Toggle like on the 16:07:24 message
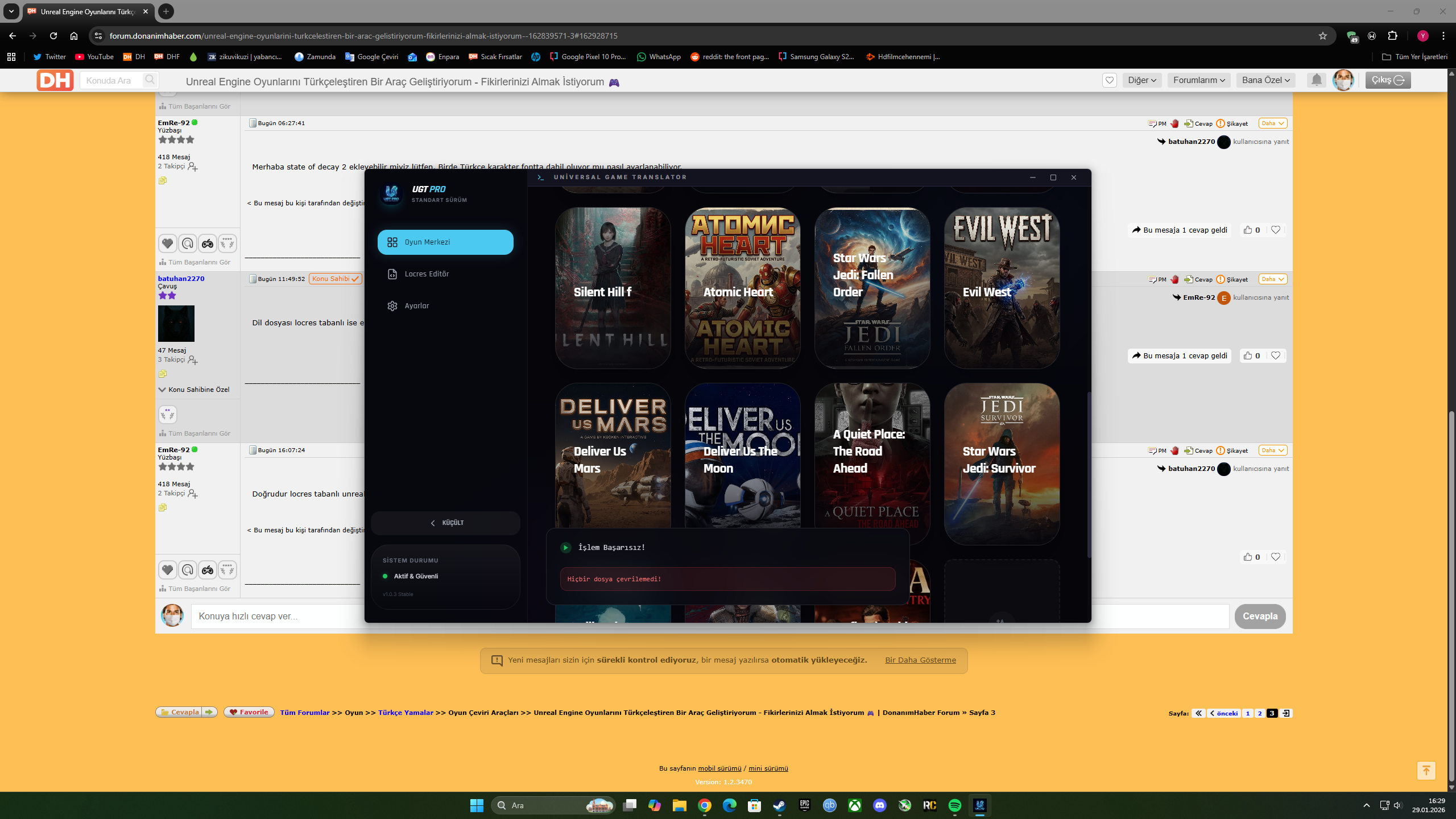This screenshot has width=1456, height=819. click(x=1248, y=557)
